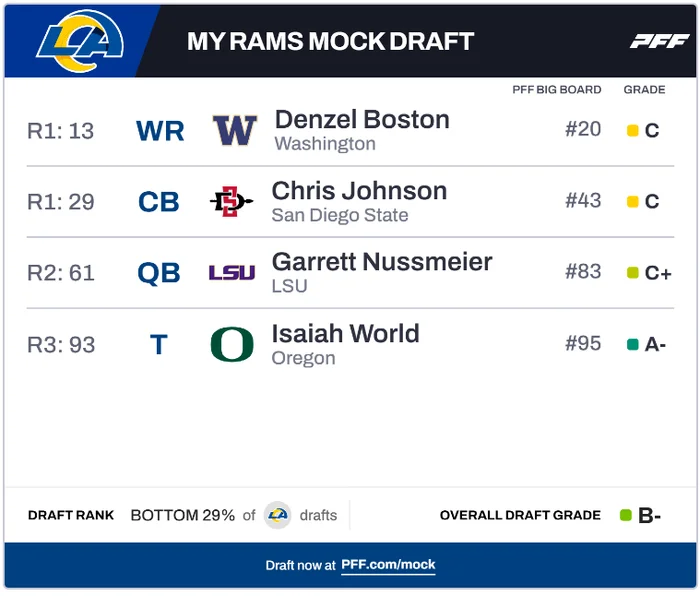This screenshot has height=596, width=700.
Task: Click the PFF Big Board column header
Action: [557, 90]
